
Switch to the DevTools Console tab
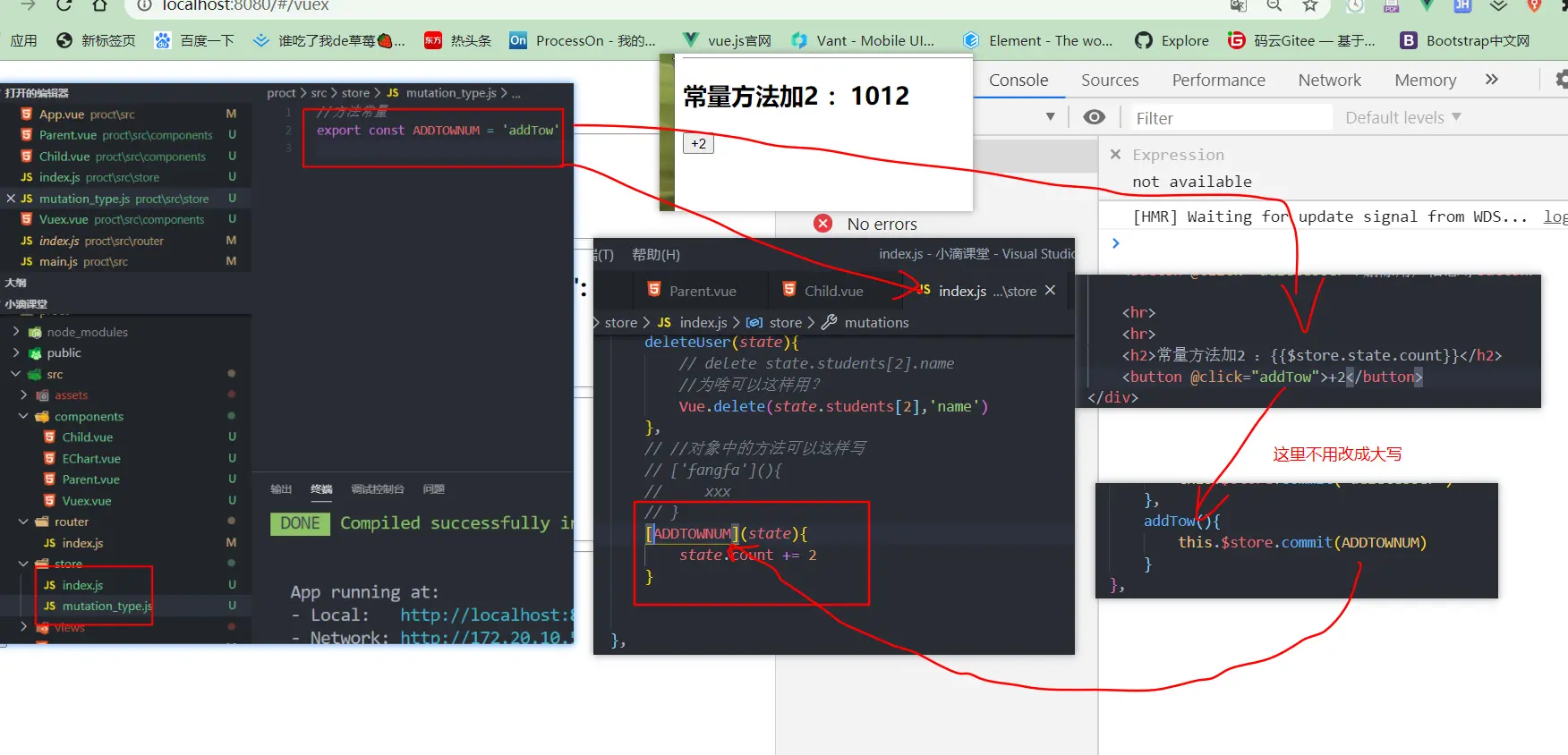pos(1018,80)
